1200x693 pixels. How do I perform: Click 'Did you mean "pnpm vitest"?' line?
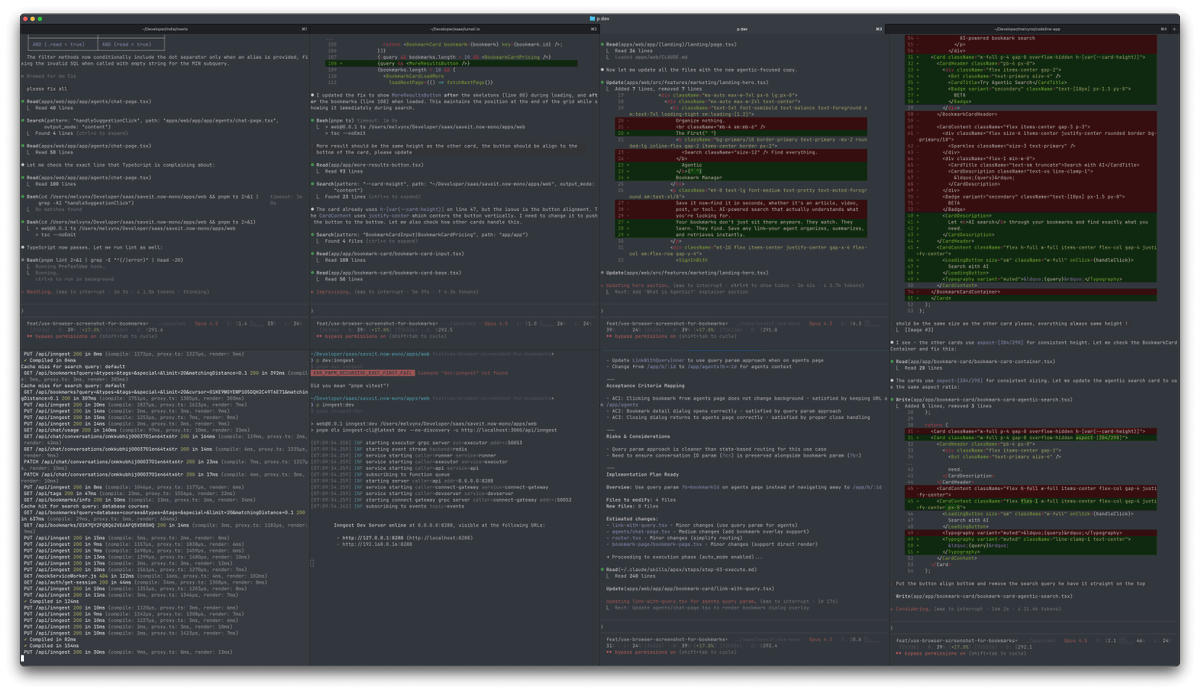click(x=351, y=385)
